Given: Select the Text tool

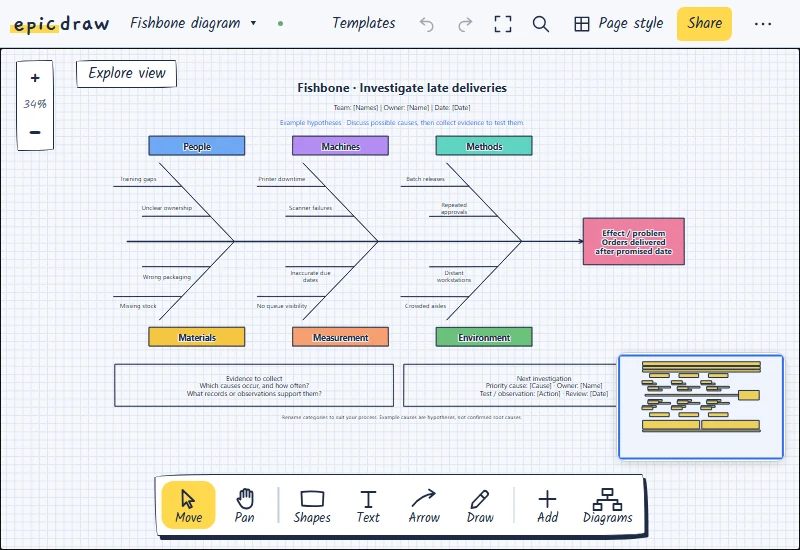Looking at the screenshot, I should pyautogui.click(x=368, y=505).
